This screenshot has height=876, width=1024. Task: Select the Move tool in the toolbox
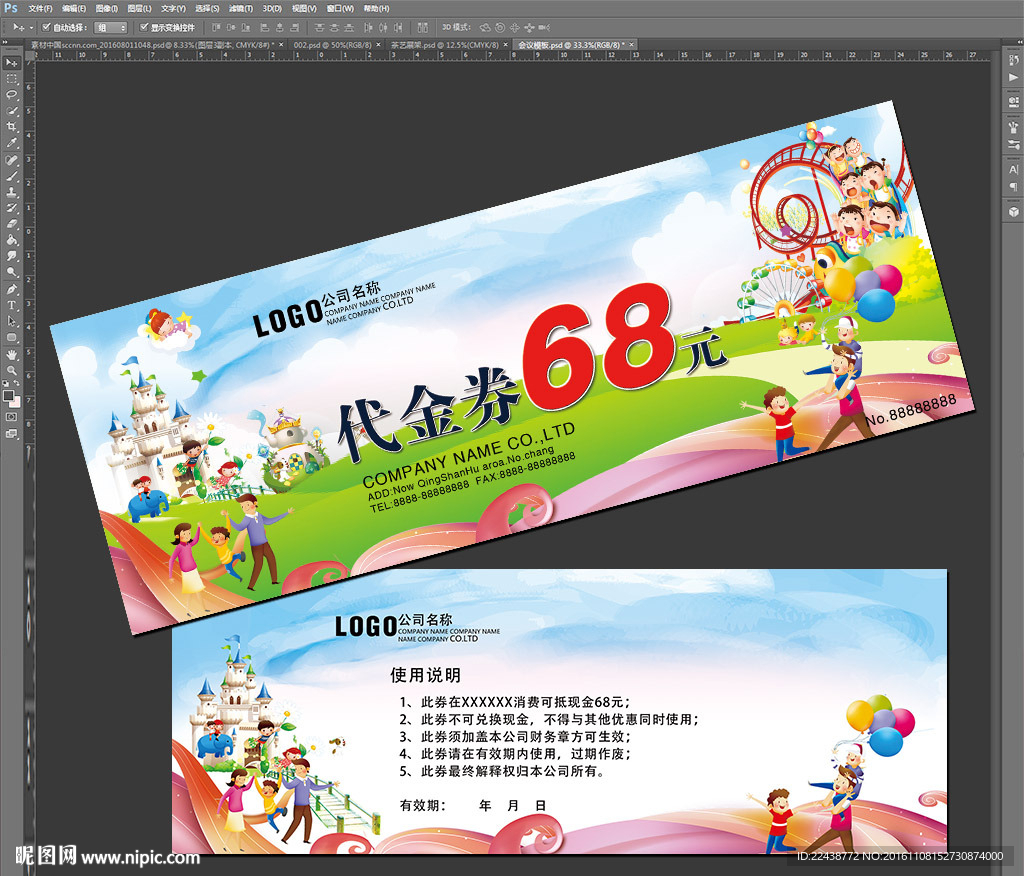pyautogui.click(x=12, y=63)
